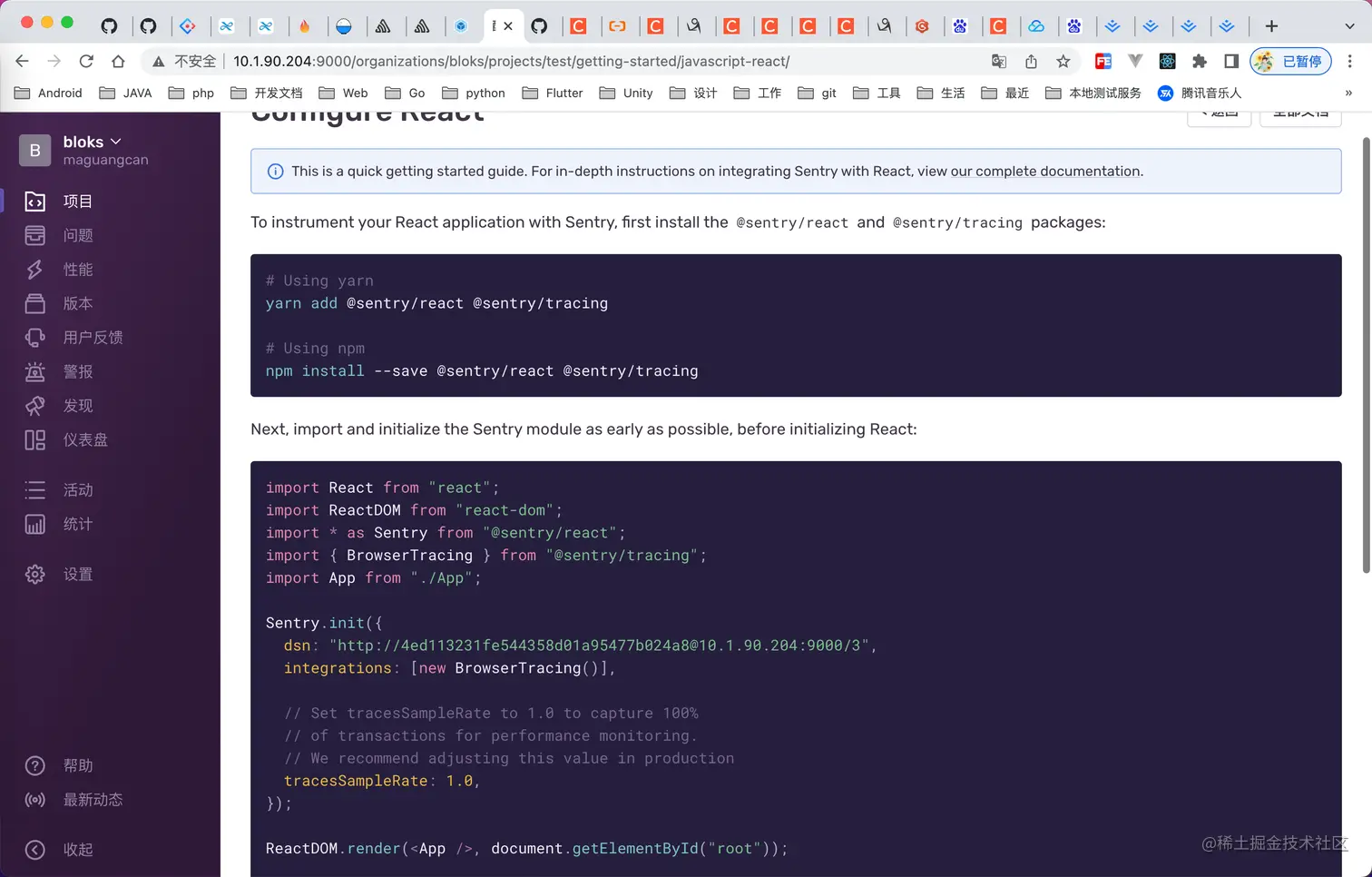This screenshot has width=1372, height=877.
Task: Show more bookmarks with the chevron
Action: tap(1348, 93)
